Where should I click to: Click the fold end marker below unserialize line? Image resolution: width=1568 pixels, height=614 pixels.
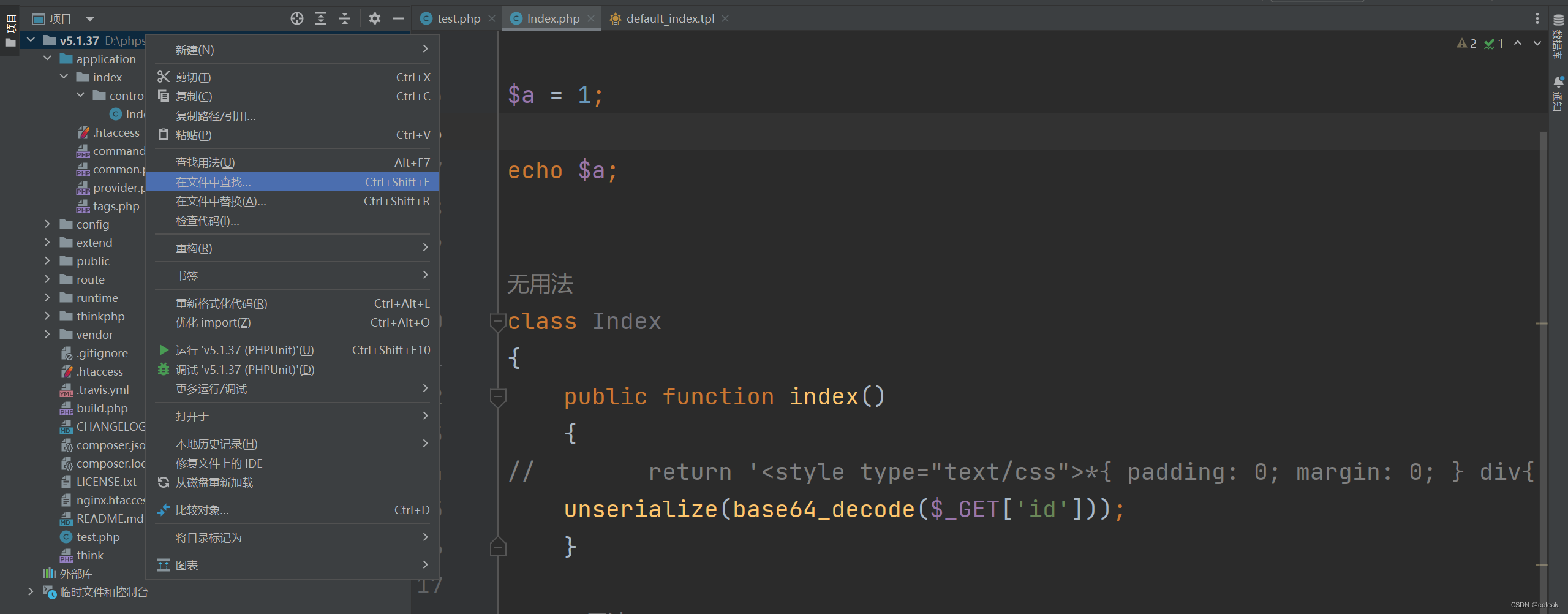coord(498,546)
